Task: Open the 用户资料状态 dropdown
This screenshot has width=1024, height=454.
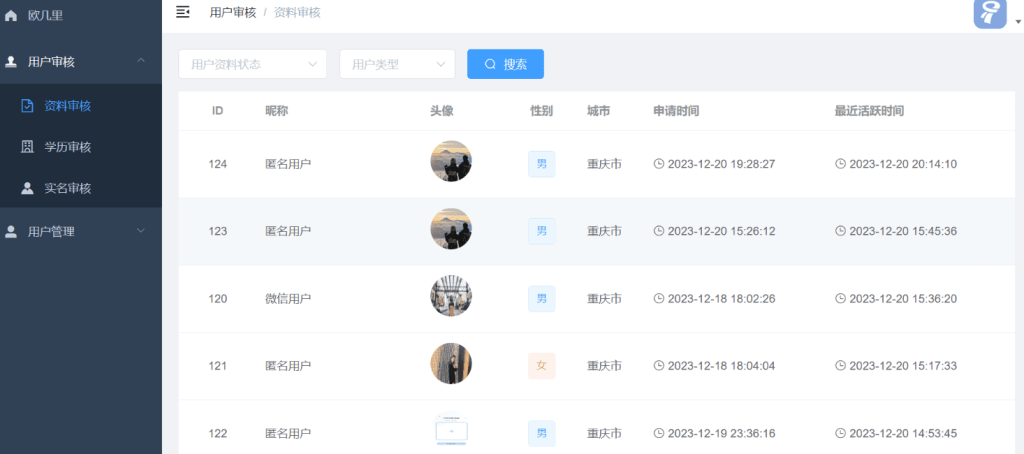Action: pyautogui.click(x=252, y=64)
